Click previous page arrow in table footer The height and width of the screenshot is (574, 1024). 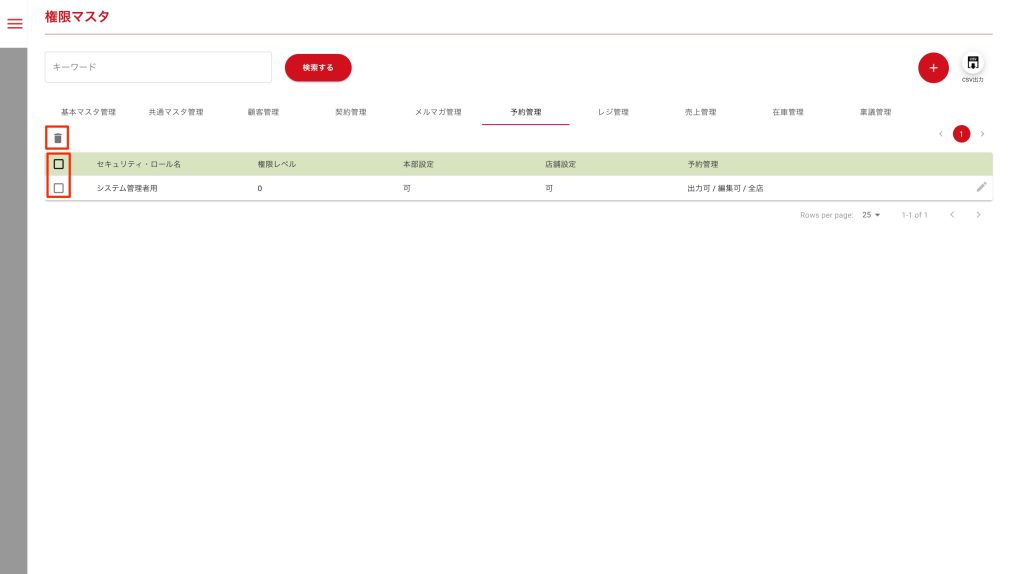point(952,215)
